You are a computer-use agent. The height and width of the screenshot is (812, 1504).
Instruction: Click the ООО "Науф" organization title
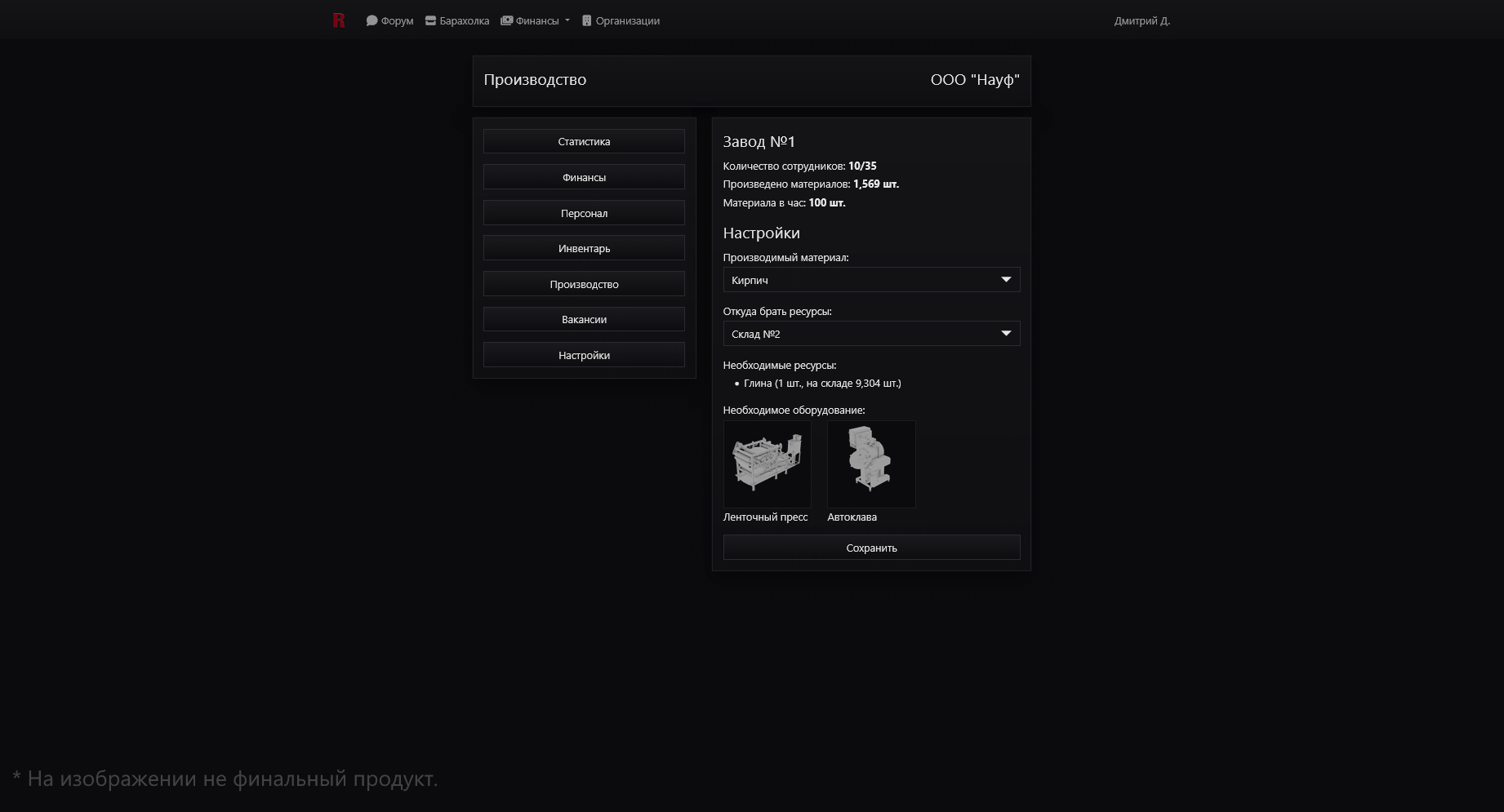(975, 80)
